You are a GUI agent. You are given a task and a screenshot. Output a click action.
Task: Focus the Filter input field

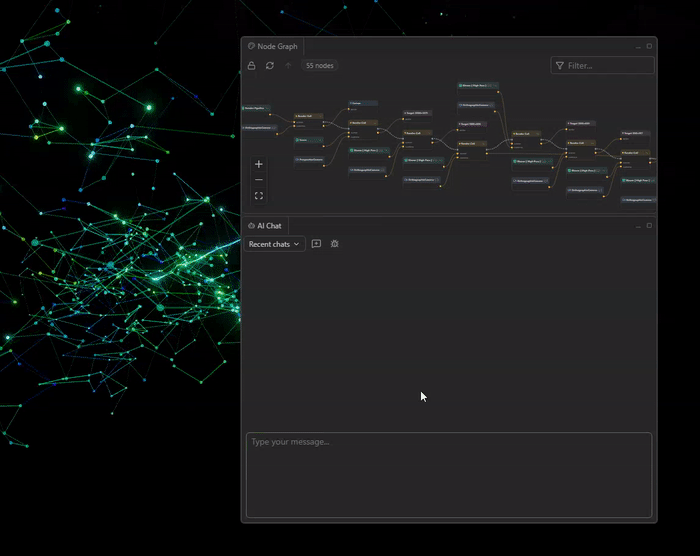[602, 66]
